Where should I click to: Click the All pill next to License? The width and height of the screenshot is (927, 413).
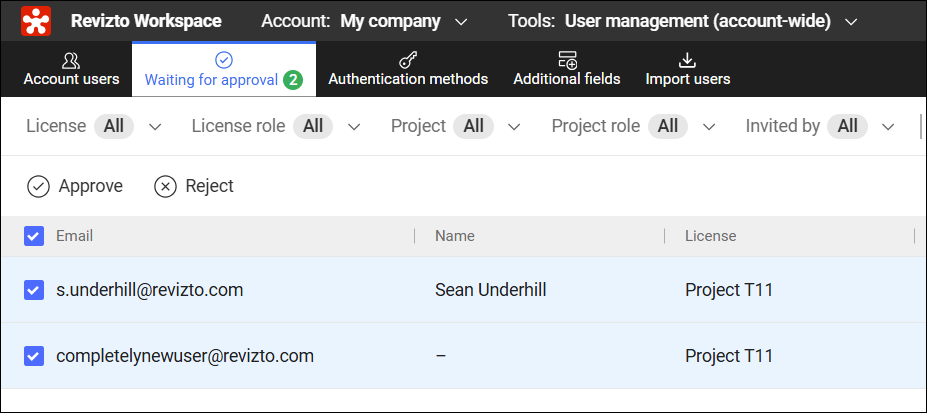click(x=114, y=126)
